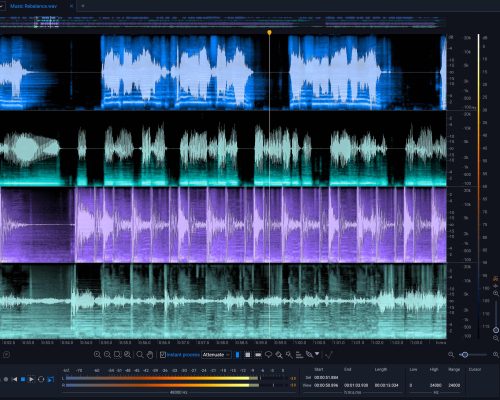Click the zoom out horizontally magnifier icon
The width and height of the screenshot is (500, 400).
[107, 355]
